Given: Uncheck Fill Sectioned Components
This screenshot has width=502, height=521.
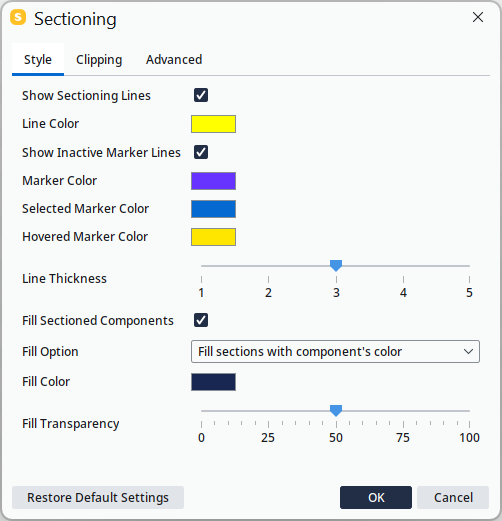Looking at the screenshot, I should [x=201, y=320].
